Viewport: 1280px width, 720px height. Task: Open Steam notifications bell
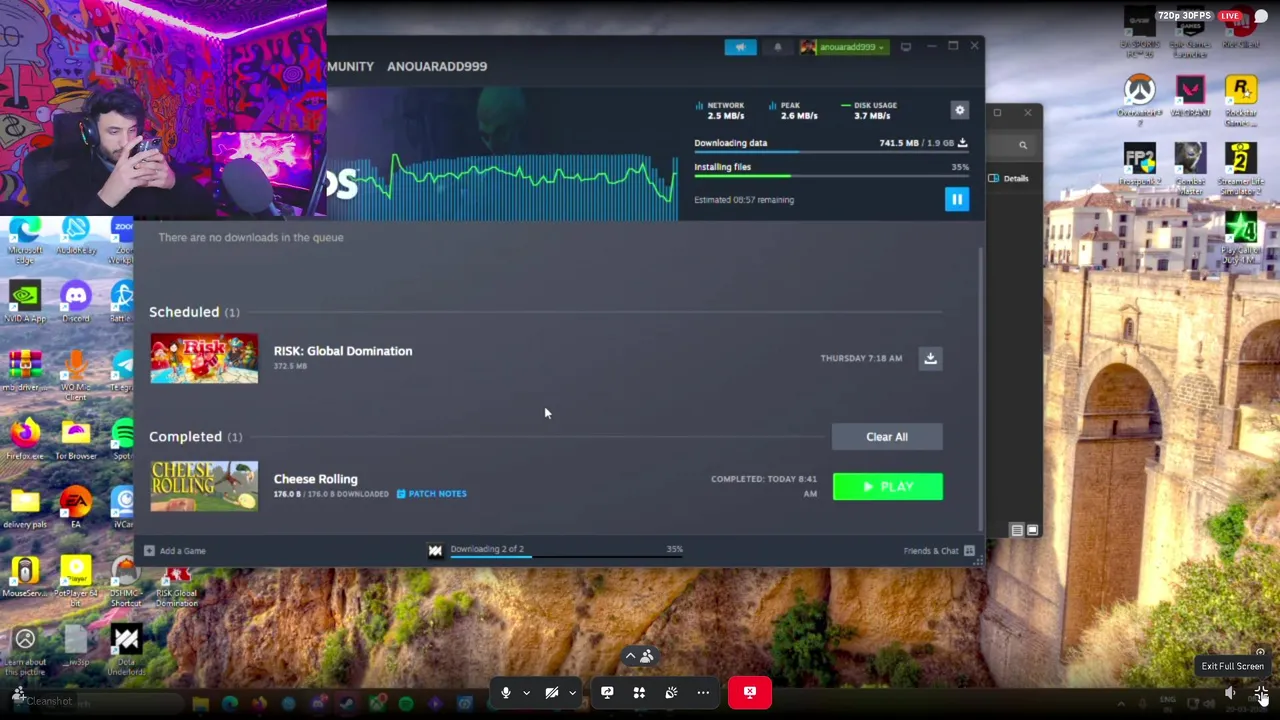(x=777, y=47)
